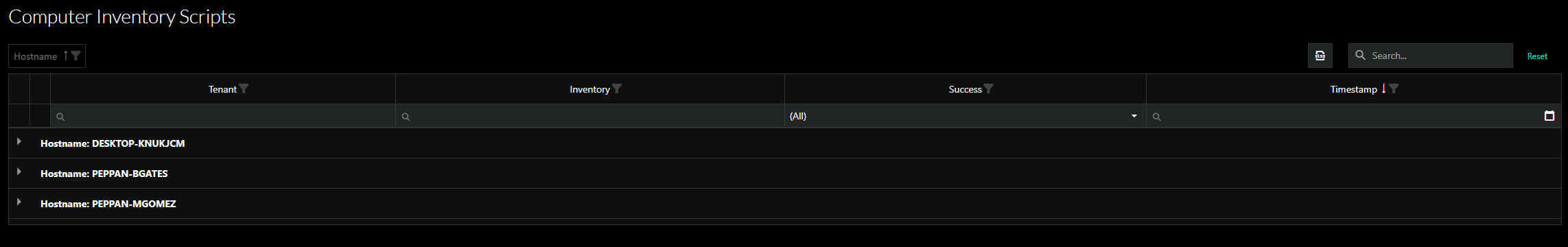The width and height of the screenshot is (1568, 247).
Task: Click the Inventory column filter funnel icon
Action: click(616, 89)
